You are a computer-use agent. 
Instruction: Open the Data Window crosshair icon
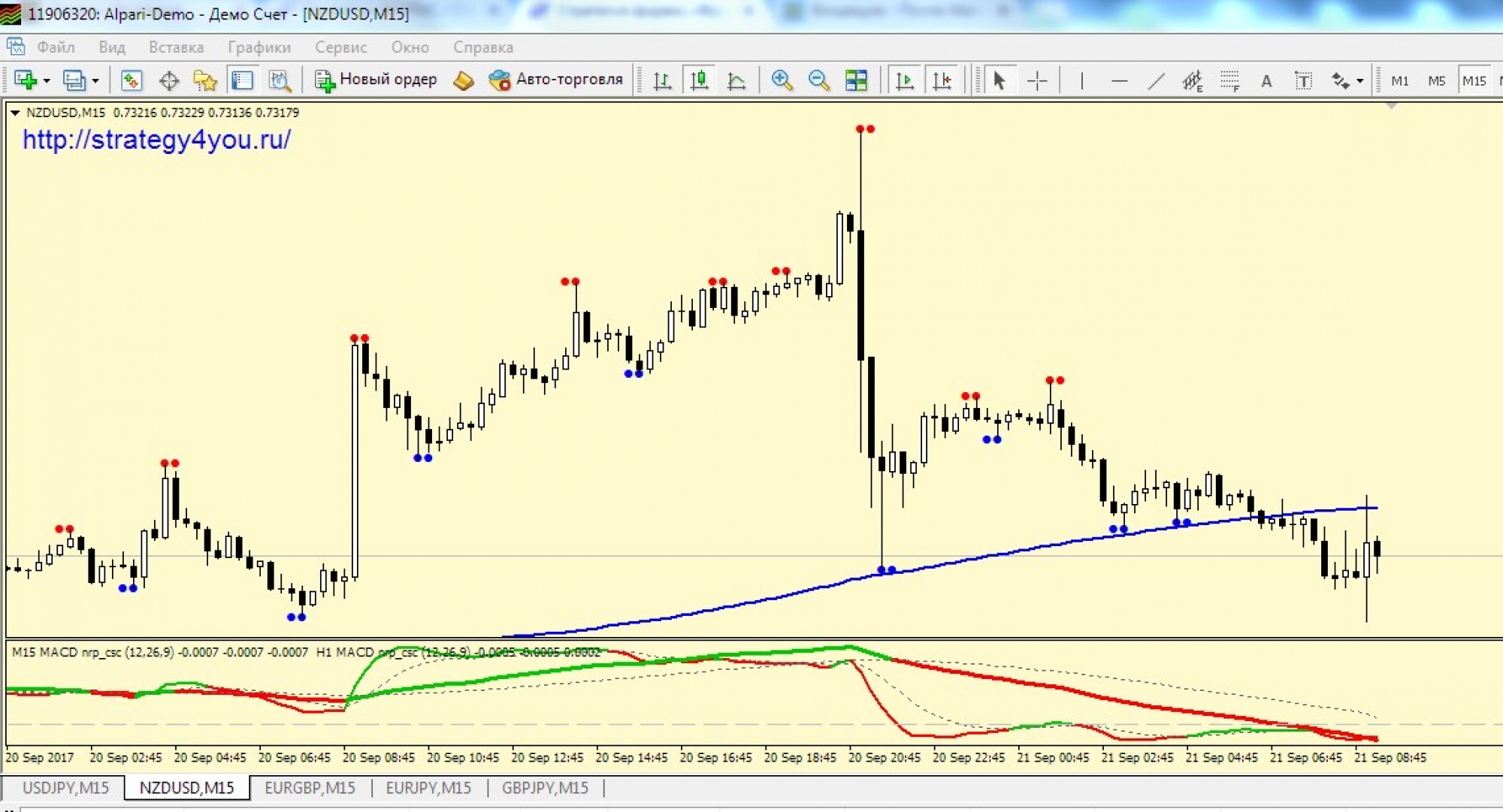(169, 80)
